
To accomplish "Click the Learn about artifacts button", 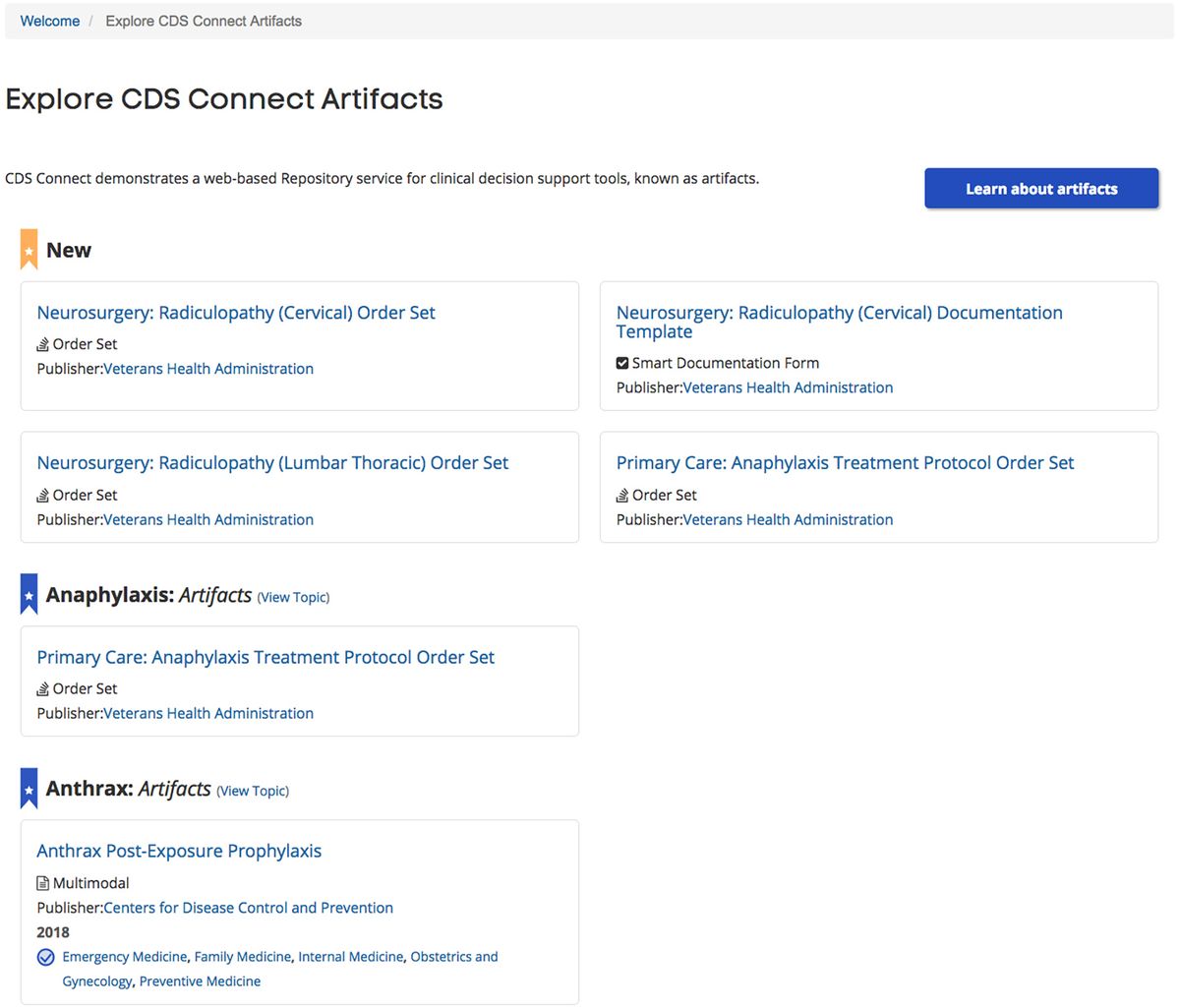I will pos(1040,188).
